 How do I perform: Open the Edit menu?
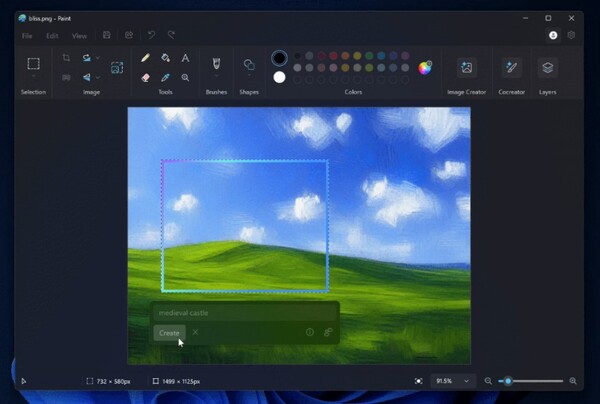(52, 36)
